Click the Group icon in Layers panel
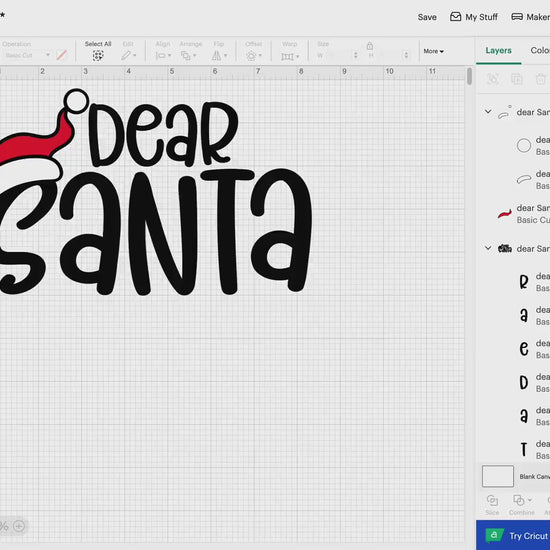The image size is (550, 550). pyautogui.click(x=492, y=79)
